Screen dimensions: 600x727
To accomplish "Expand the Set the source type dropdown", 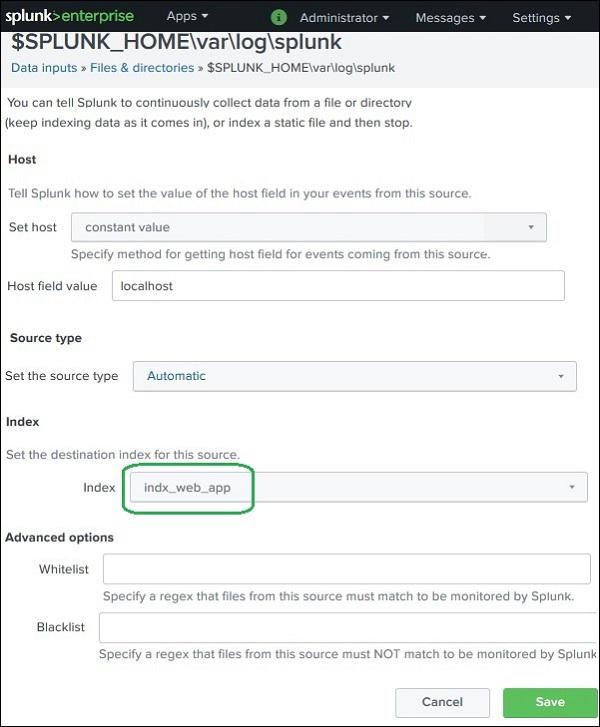I will click(x=355, y=376).
